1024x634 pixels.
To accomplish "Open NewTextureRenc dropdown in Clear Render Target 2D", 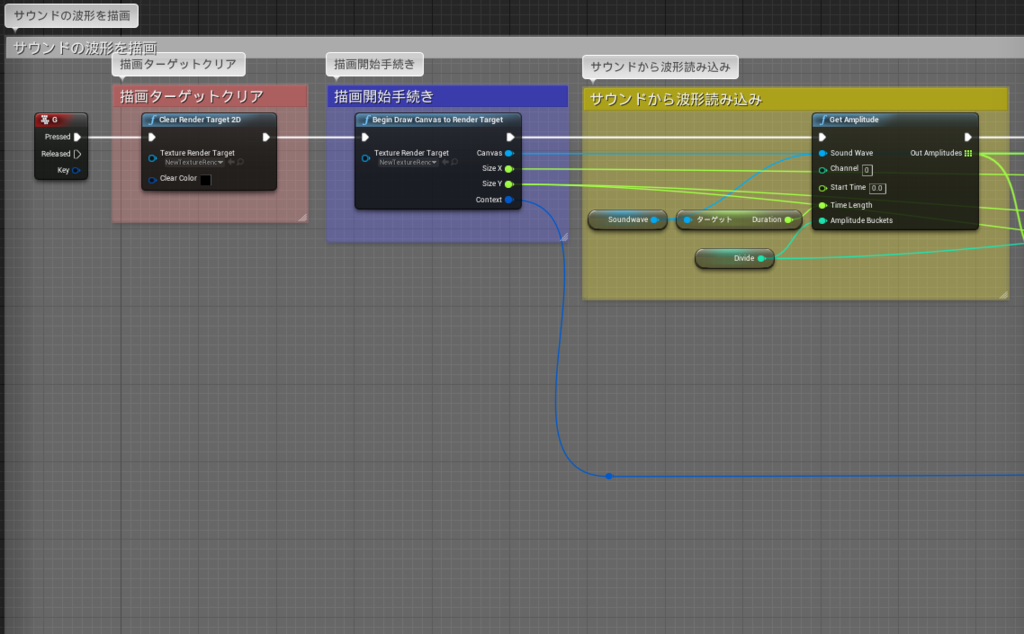I will click(x=194, y=163).
